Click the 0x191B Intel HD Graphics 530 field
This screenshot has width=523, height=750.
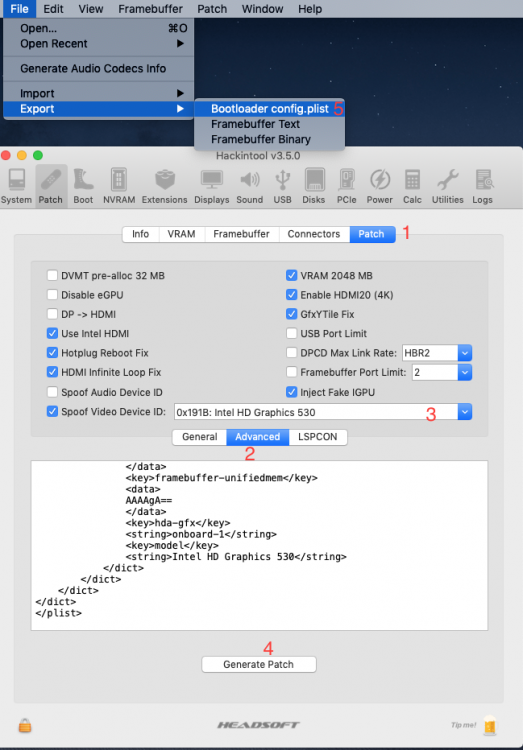(x=316, y=412)
